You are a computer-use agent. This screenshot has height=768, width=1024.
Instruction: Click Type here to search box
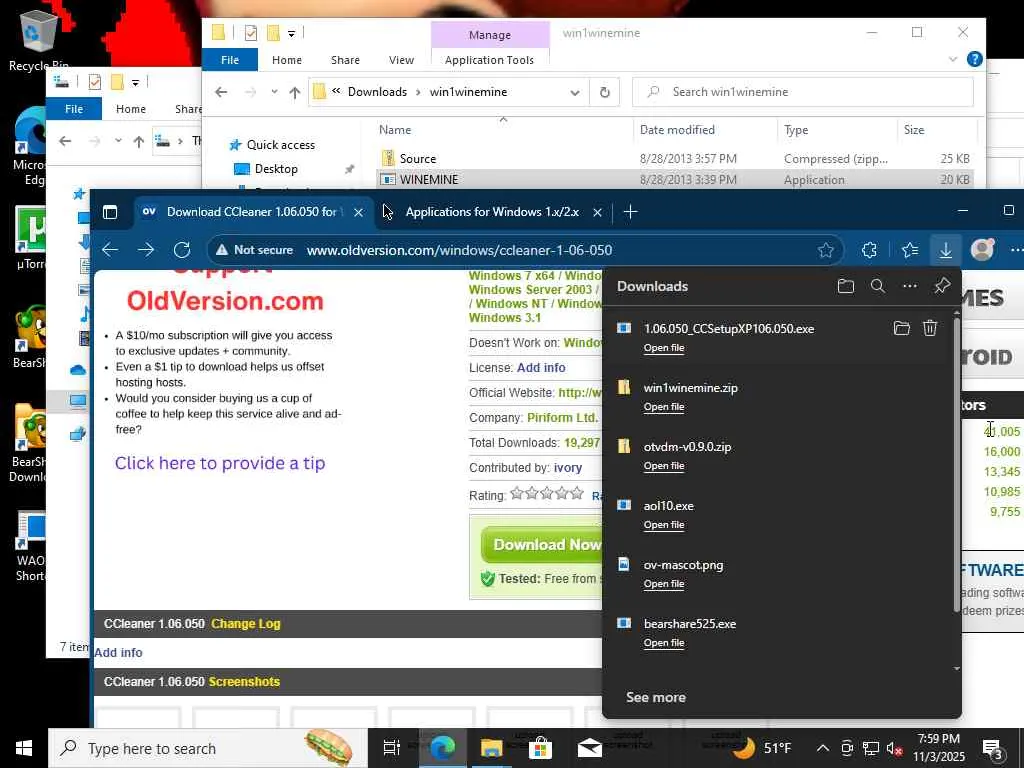208,748
